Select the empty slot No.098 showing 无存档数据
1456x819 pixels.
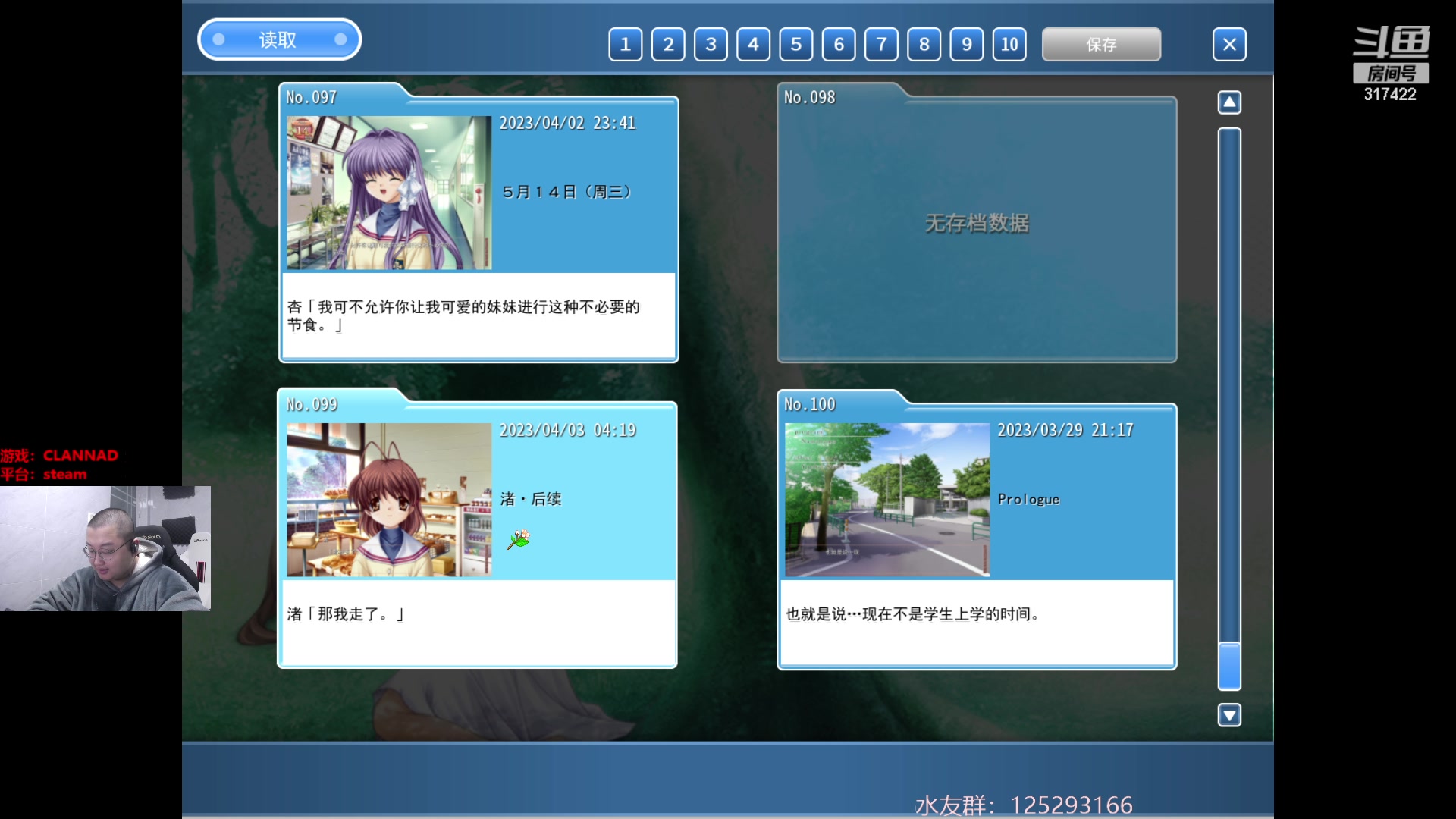977,227
